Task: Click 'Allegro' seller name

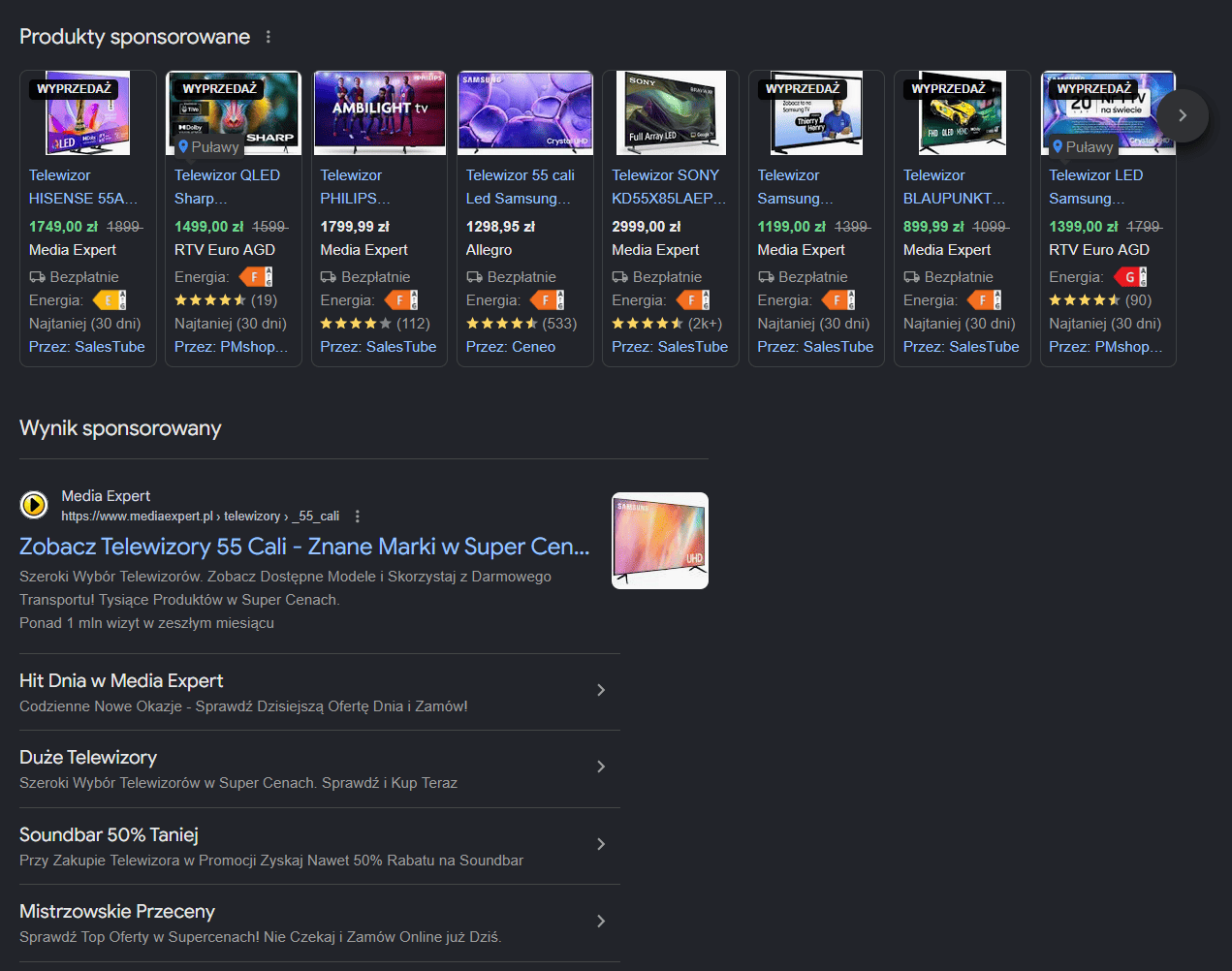Action: [490, 250]
